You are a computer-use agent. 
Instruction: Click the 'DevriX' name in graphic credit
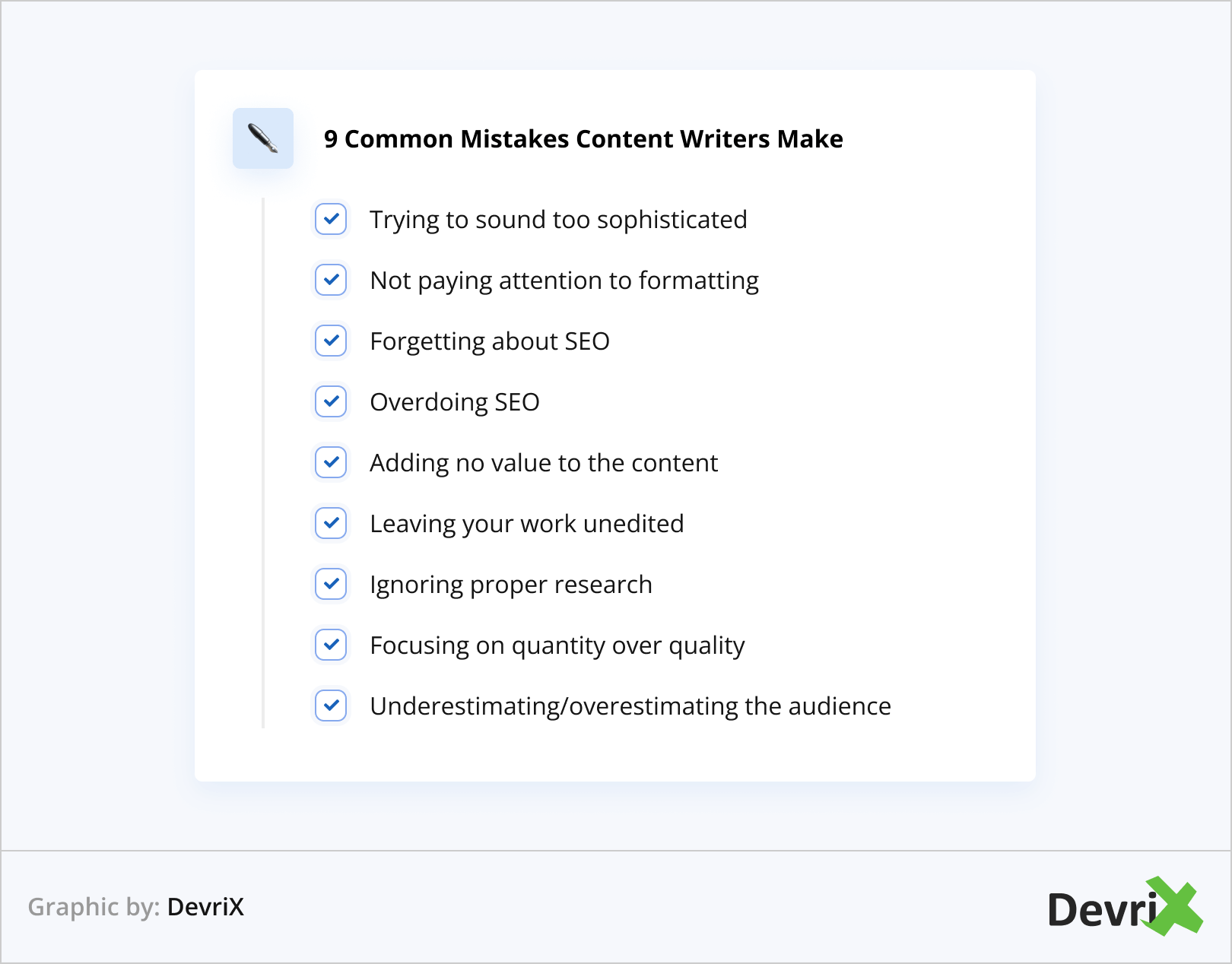click(205, 907)
